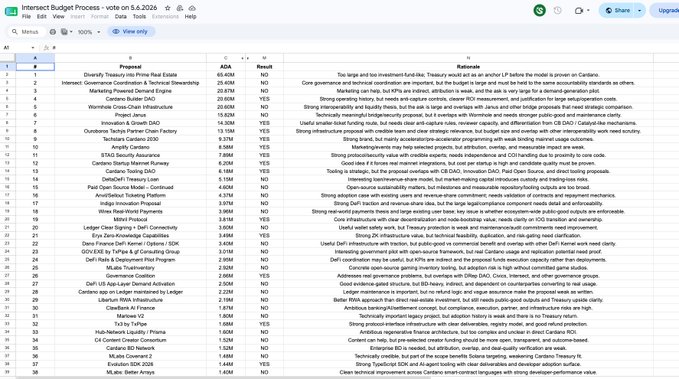Expand hidden columns between C and M
Viewport: 679px width, 379px height.
(x=245, y=58)
